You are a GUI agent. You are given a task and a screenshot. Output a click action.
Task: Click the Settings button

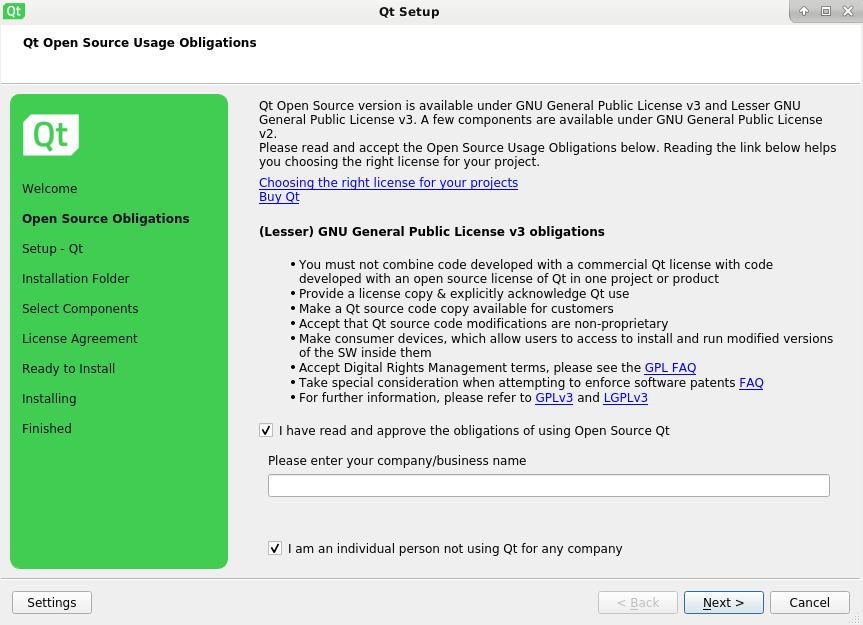pyautogui.click(x=52, y=602)
